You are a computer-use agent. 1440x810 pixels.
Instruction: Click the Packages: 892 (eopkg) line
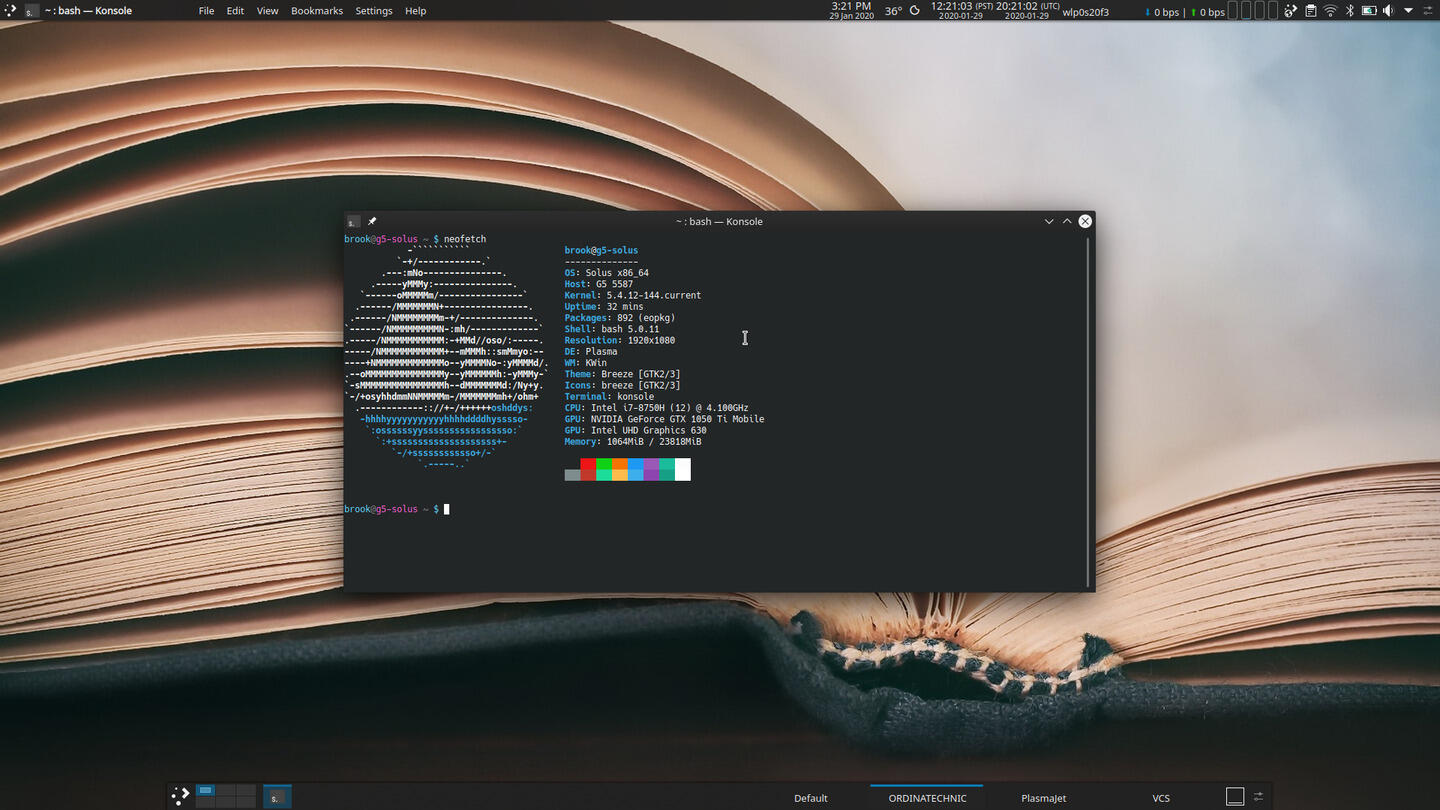[x=620, y=318]
